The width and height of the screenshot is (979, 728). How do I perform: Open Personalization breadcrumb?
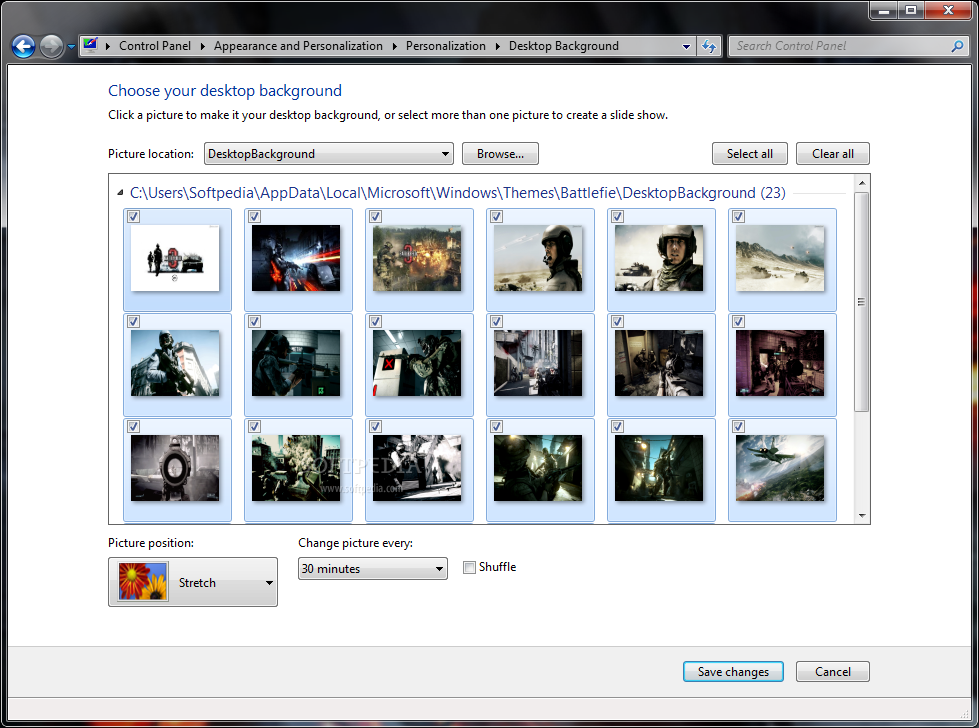[x=446, y=46]
